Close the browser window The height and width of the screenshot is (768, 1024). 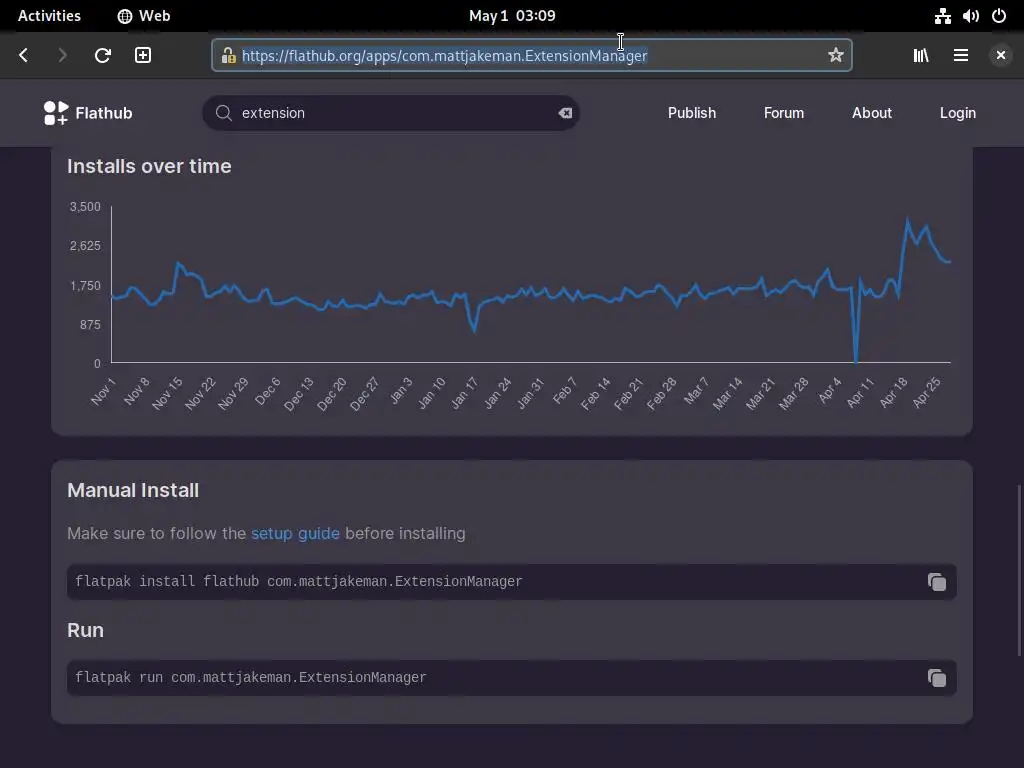(x=1000, y=56)
